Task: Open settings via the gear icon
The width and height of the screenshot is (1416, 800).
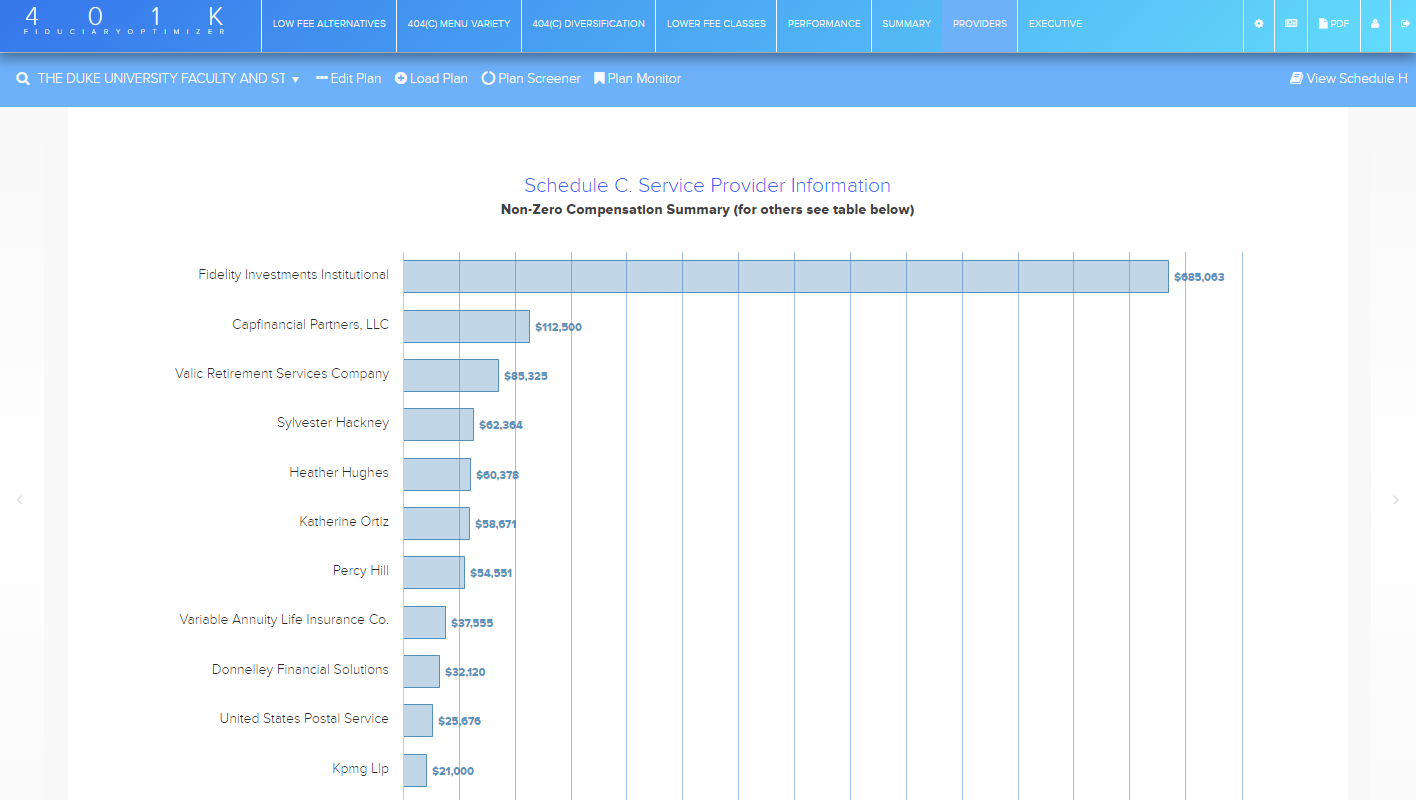Action: pos(1259,24)
